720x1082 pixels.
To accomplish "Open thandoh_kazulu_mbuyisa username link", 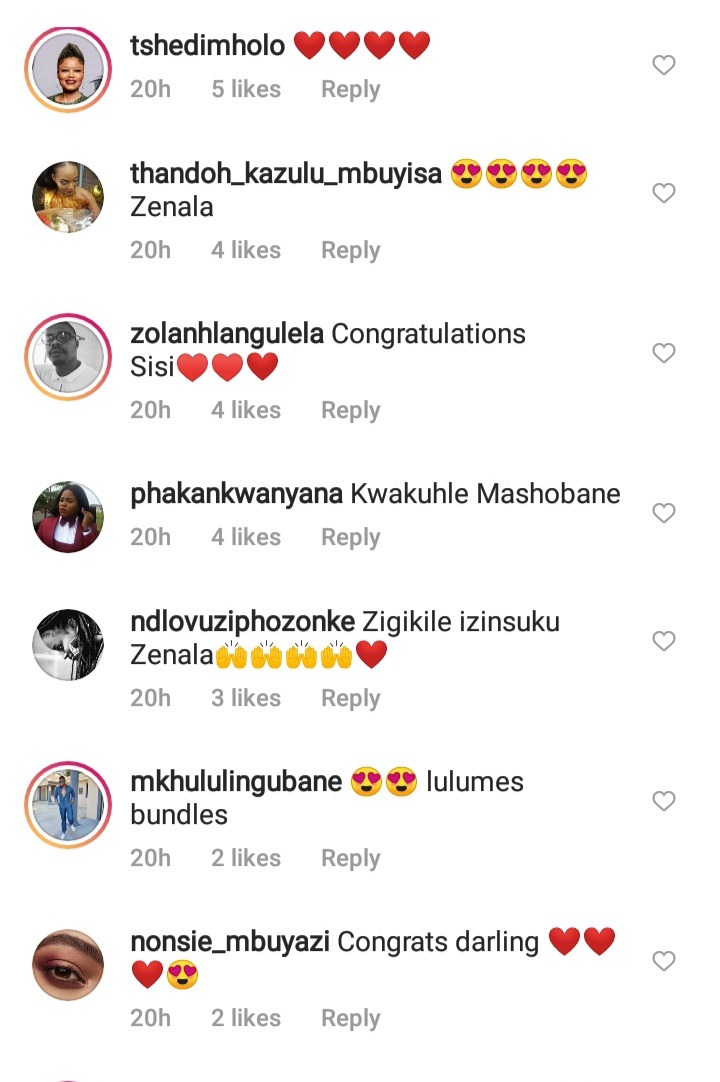I will pyautogui.click(x=286, y=174).
